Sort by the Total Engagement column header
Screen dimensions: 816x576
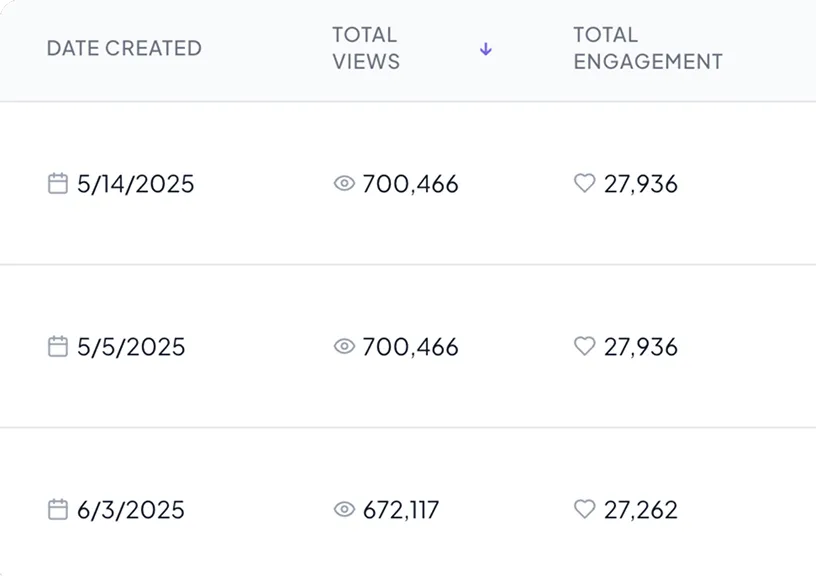pyautogui.click(x=647, y=47)
